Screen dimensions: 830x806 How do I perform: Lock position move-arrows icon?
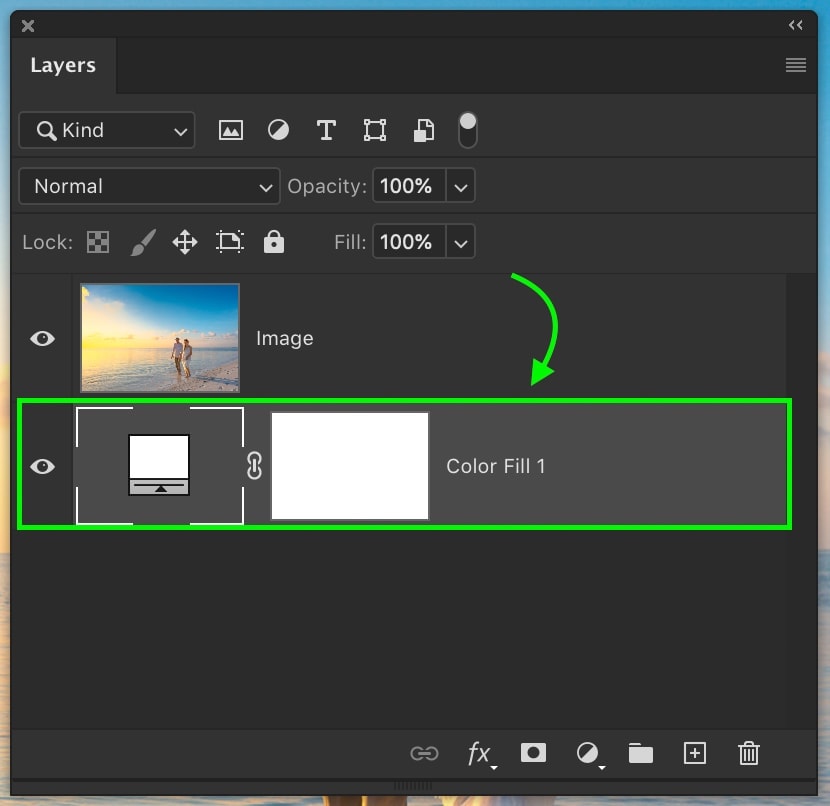(185, 242)
